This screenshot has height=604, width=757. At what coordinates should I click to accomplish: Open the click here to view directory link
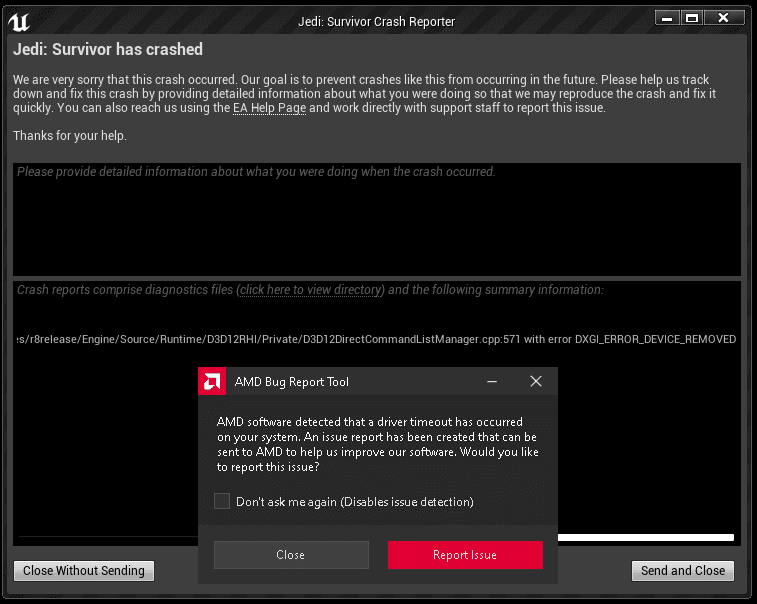(x=310, y=290)
